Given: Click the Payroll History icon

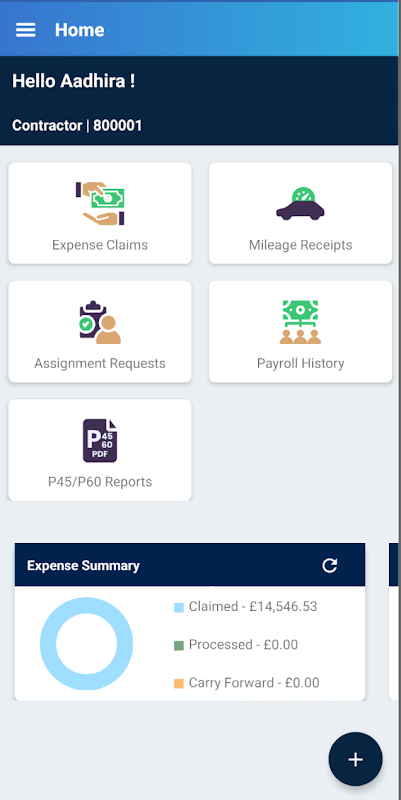Looking at the screenshot, I should (x=300, y=322).
